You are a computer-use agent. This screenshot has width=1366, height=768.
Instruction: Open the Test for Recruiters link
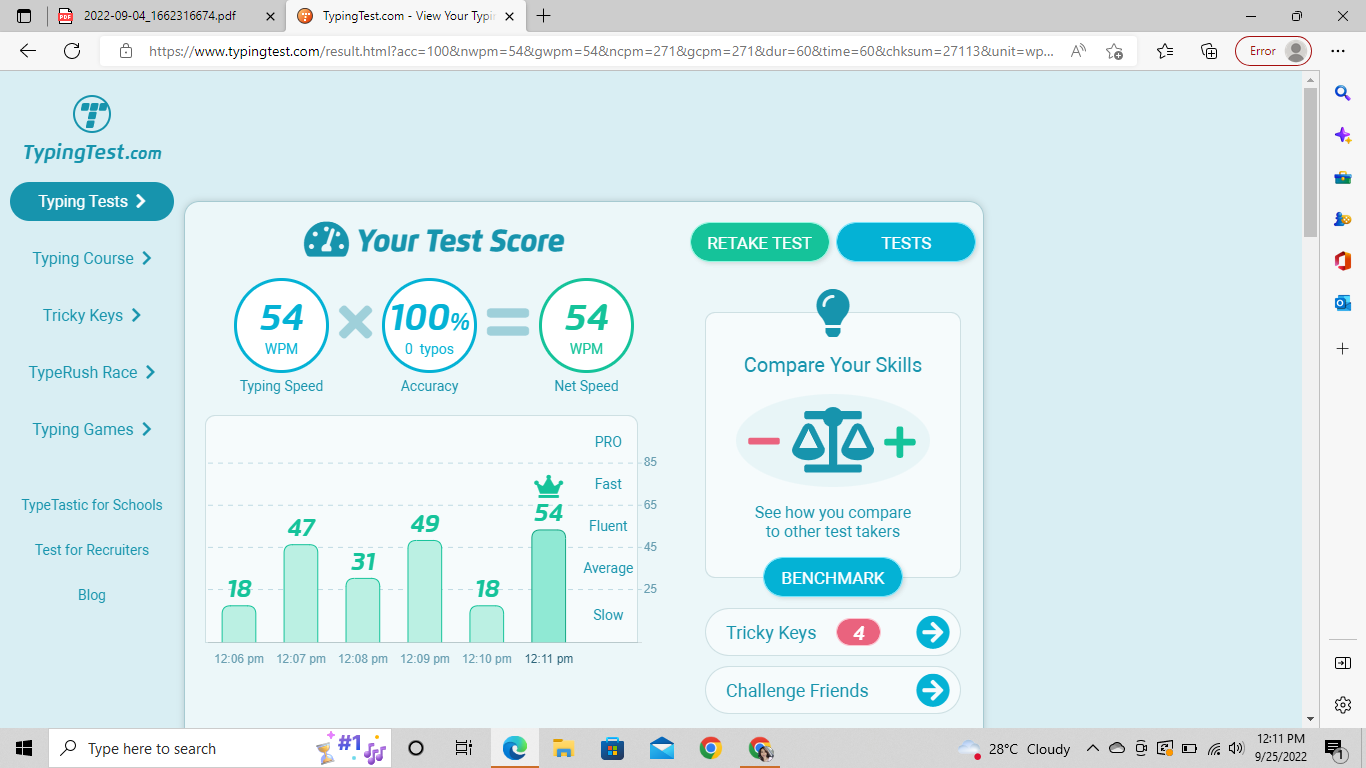(92, 550)
